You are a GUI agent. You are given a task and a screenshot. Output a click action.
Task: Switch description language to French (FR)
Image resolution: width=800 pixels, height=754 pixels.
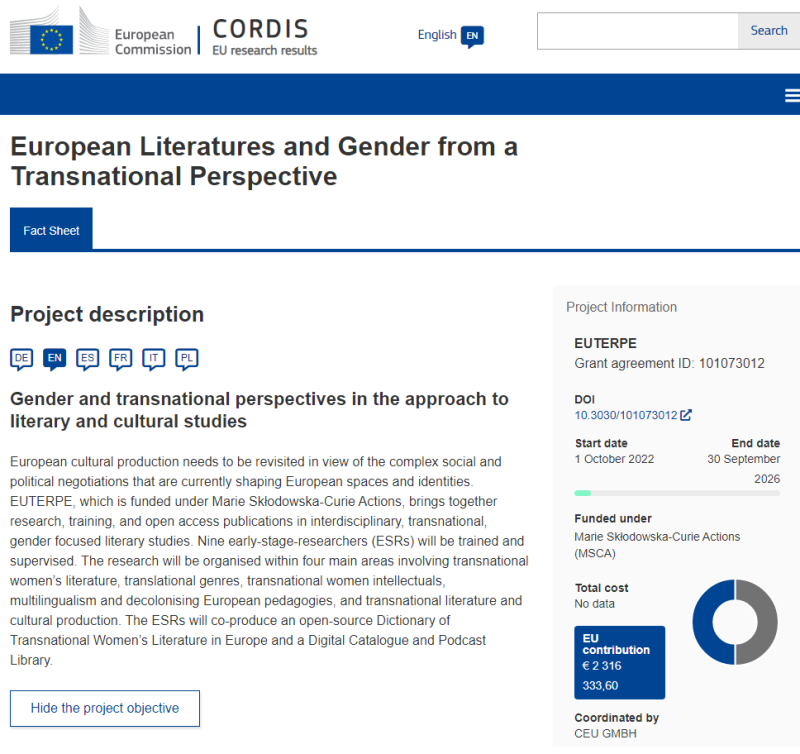tap(120, 359)
